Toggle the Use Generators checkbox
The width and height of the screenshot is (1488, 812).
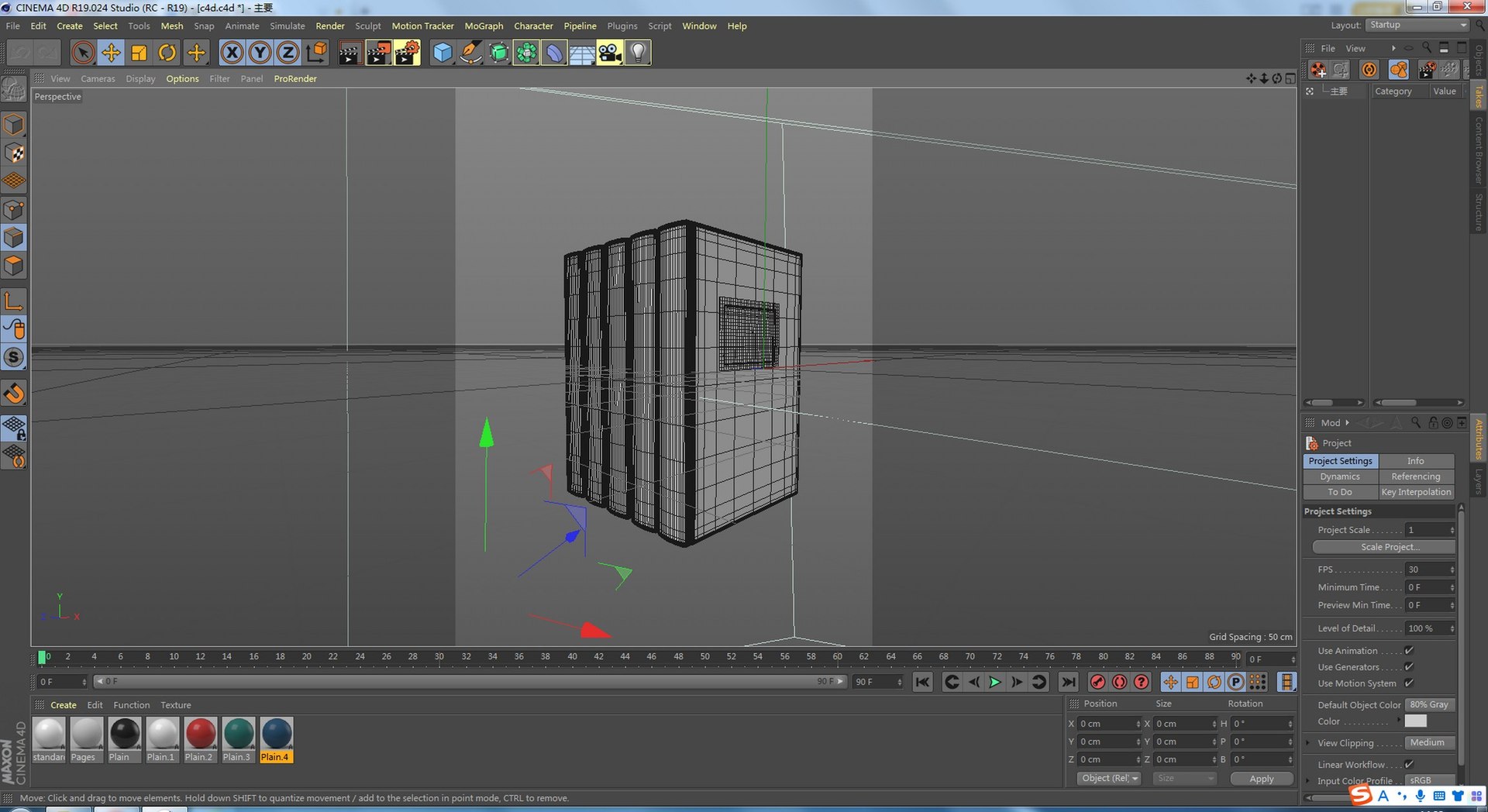pyautogui.click(x=1409, y=667)
